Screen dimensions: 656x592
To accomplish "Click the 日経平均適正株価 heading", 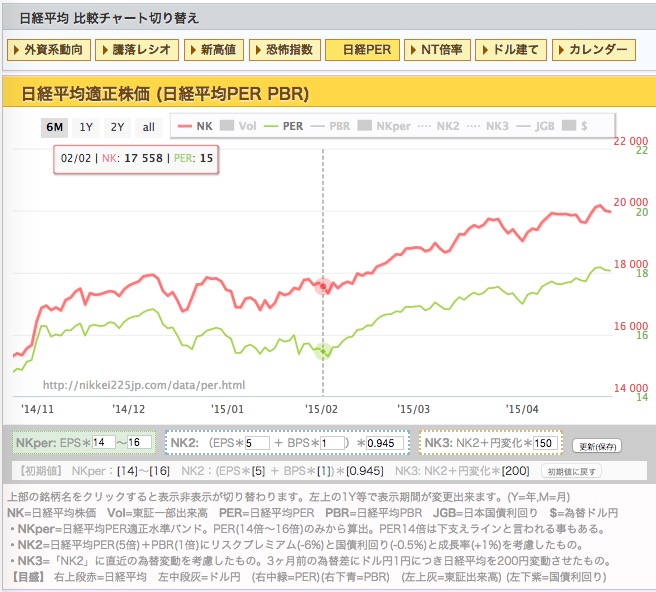I will coord(165,94).
